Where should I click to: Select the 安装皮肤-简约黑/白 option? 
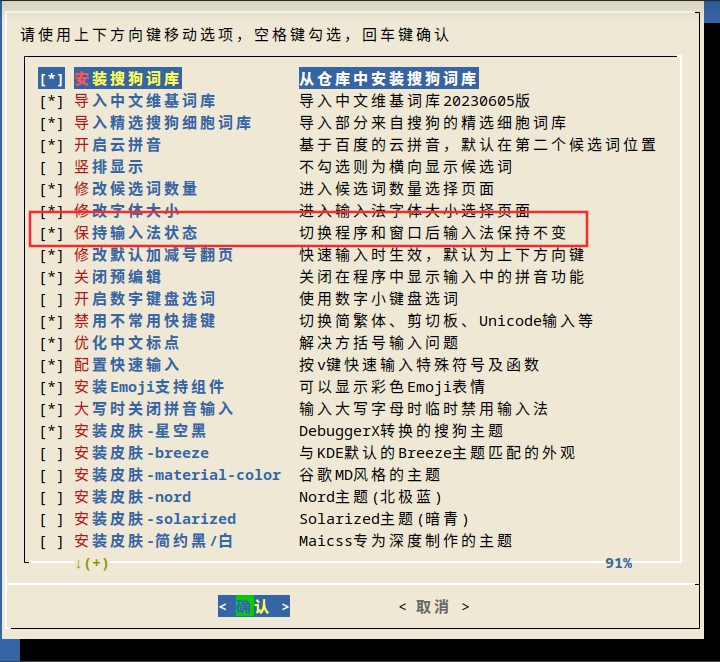pos(153,541)
